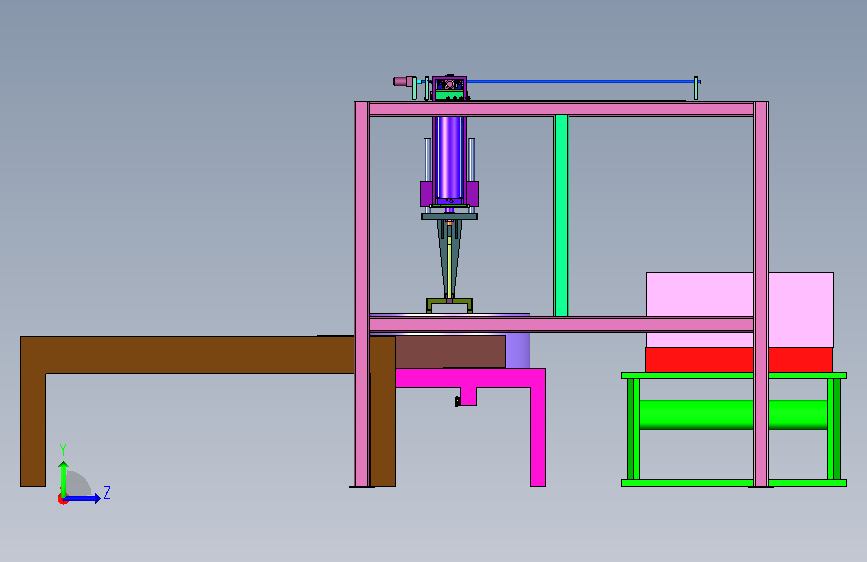867x562 pixels.
Task: Click the green Y axis arrow of the triad
Action: (x=64, y=478)
